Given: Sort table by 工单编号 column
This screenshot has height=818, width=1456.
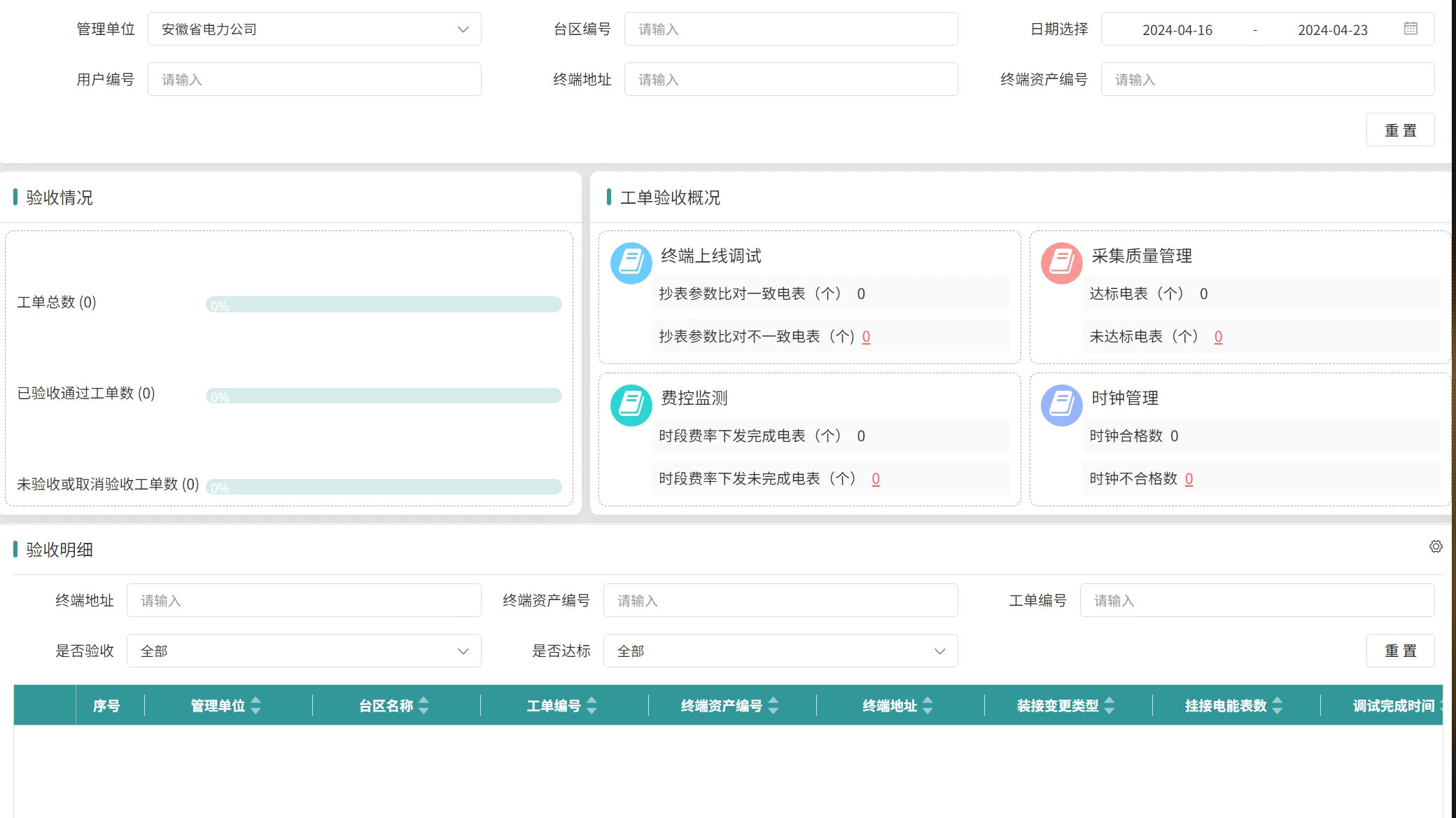Looking at the screenshot, I should (591, 705).
